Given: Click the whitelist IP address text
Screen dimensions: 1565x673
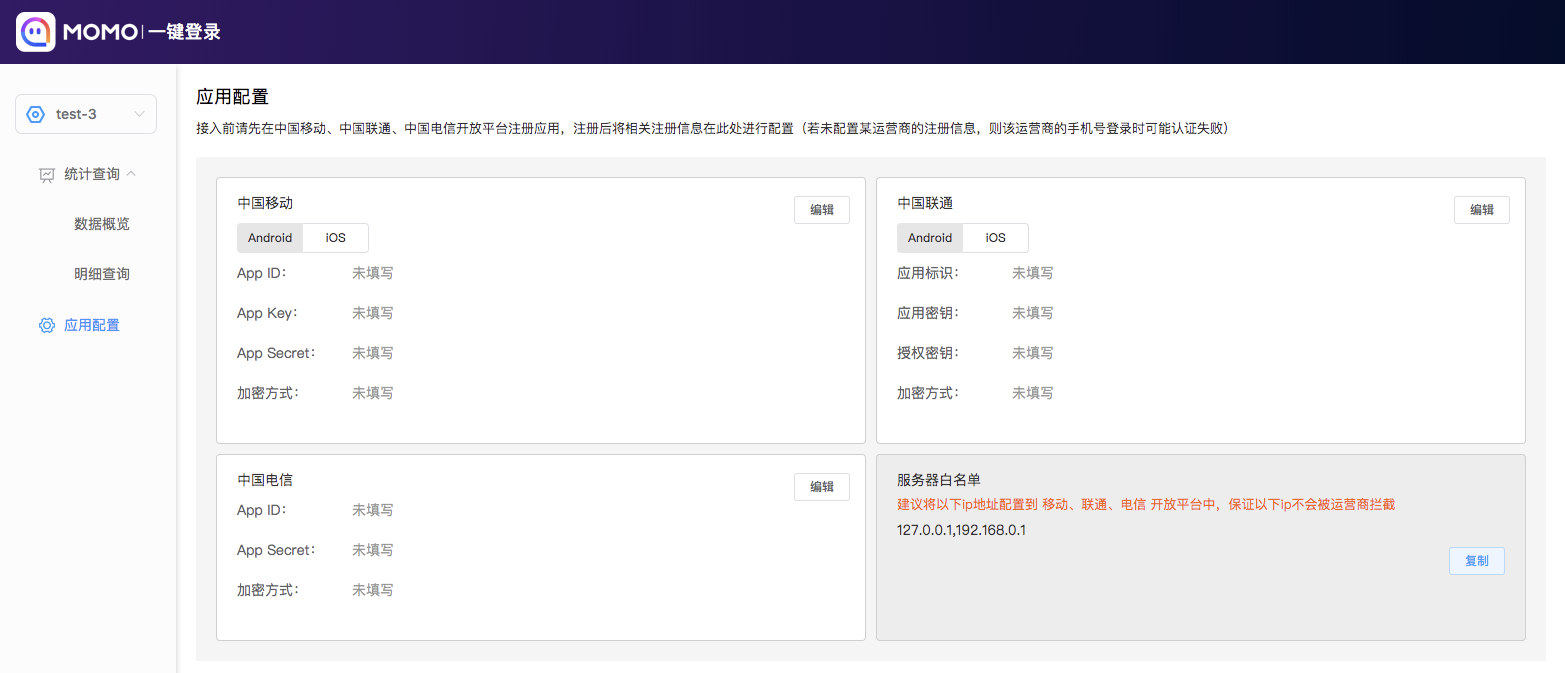Looking at the screenshot, I should pos(961,530).
